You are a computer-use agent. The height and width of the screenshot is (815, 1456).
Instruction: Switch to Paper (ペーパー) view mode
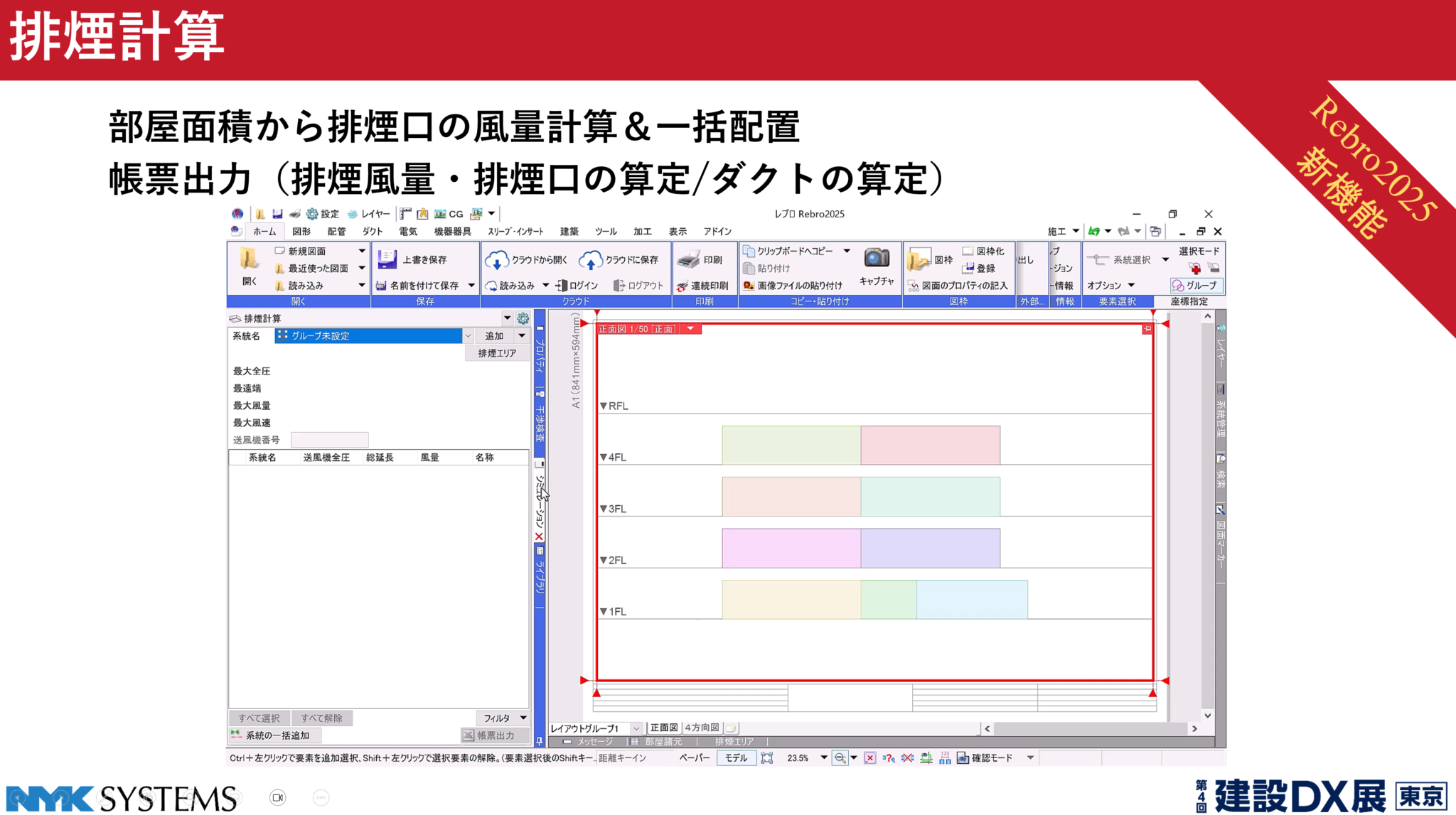coord(695,758)
